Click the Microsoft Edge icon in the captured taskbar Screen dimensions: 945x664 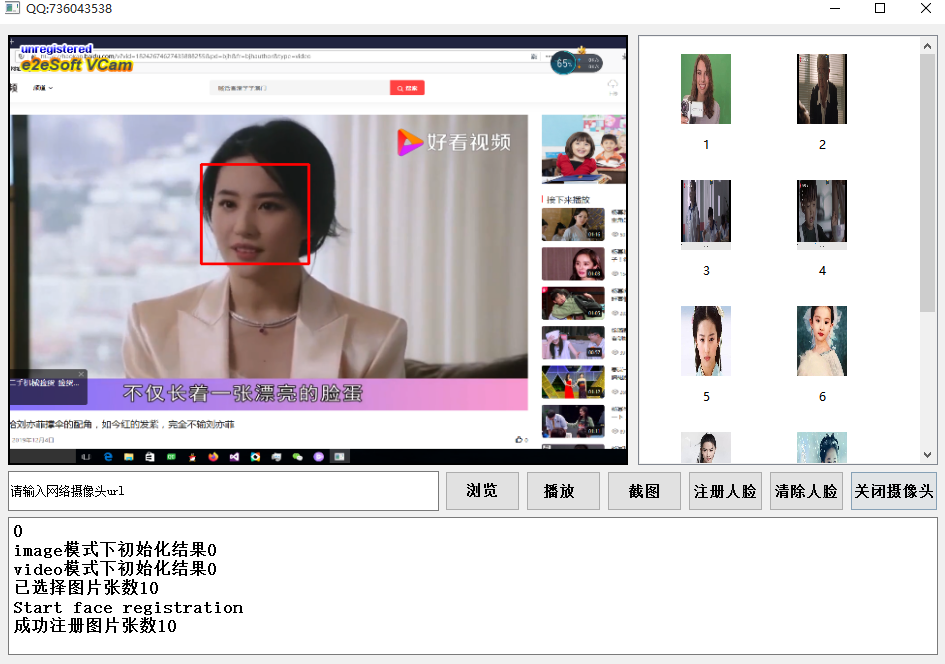[x=108, y=457]
